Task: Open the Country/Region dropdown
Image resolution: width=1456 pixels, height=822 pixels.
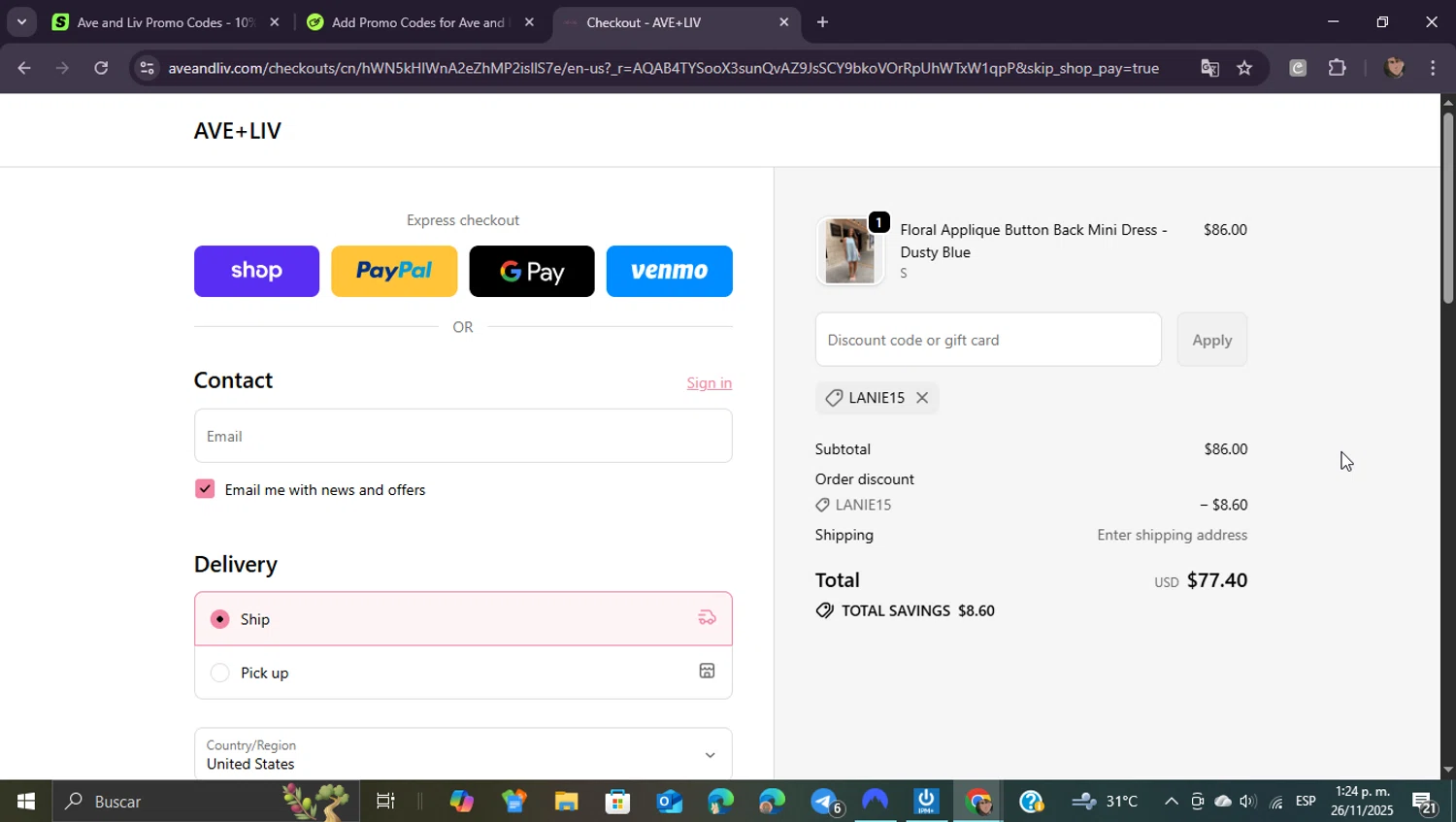Action: (463, 754)
